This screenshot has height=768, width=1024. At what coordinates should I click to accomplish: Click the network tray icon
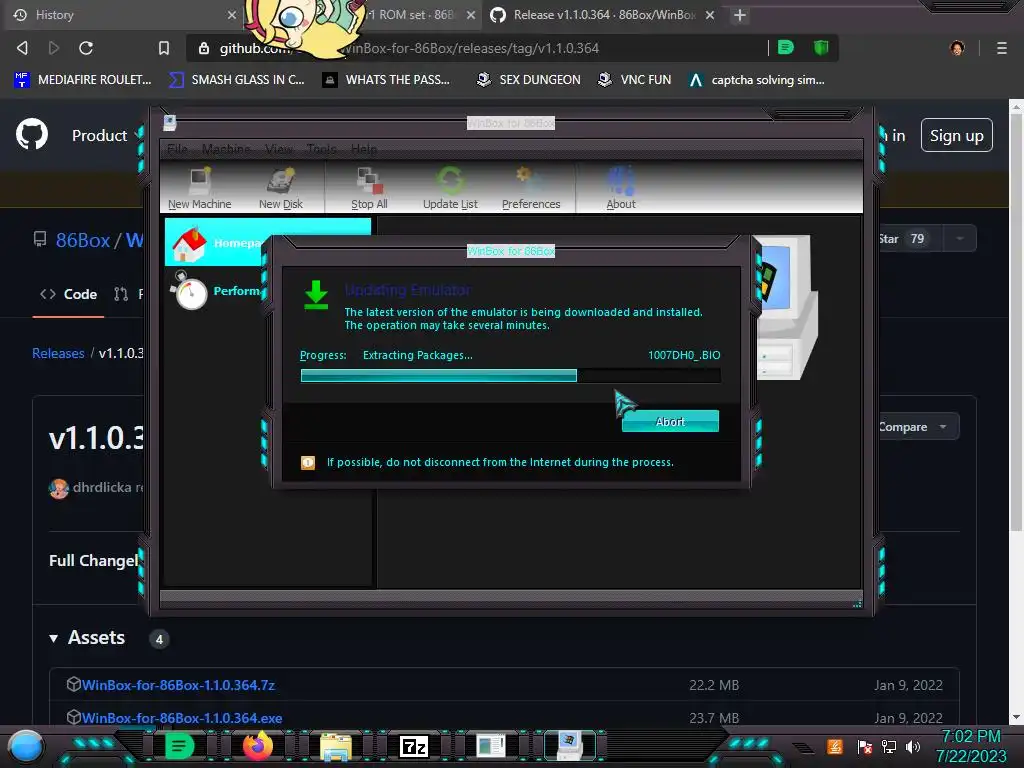(x=889, y=746)
